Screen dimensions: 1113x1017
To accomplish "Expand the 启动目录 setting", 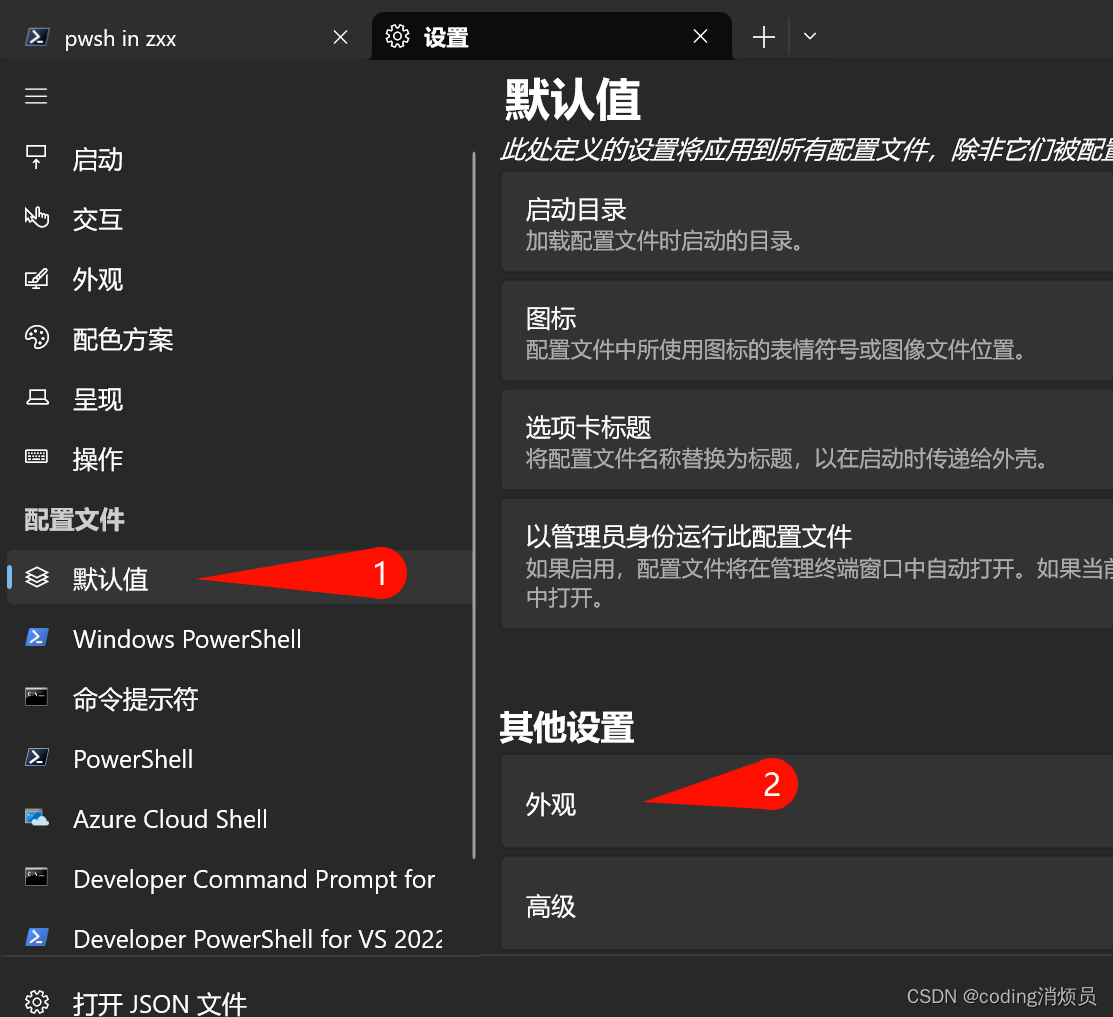I will click(x=807, y=222).
